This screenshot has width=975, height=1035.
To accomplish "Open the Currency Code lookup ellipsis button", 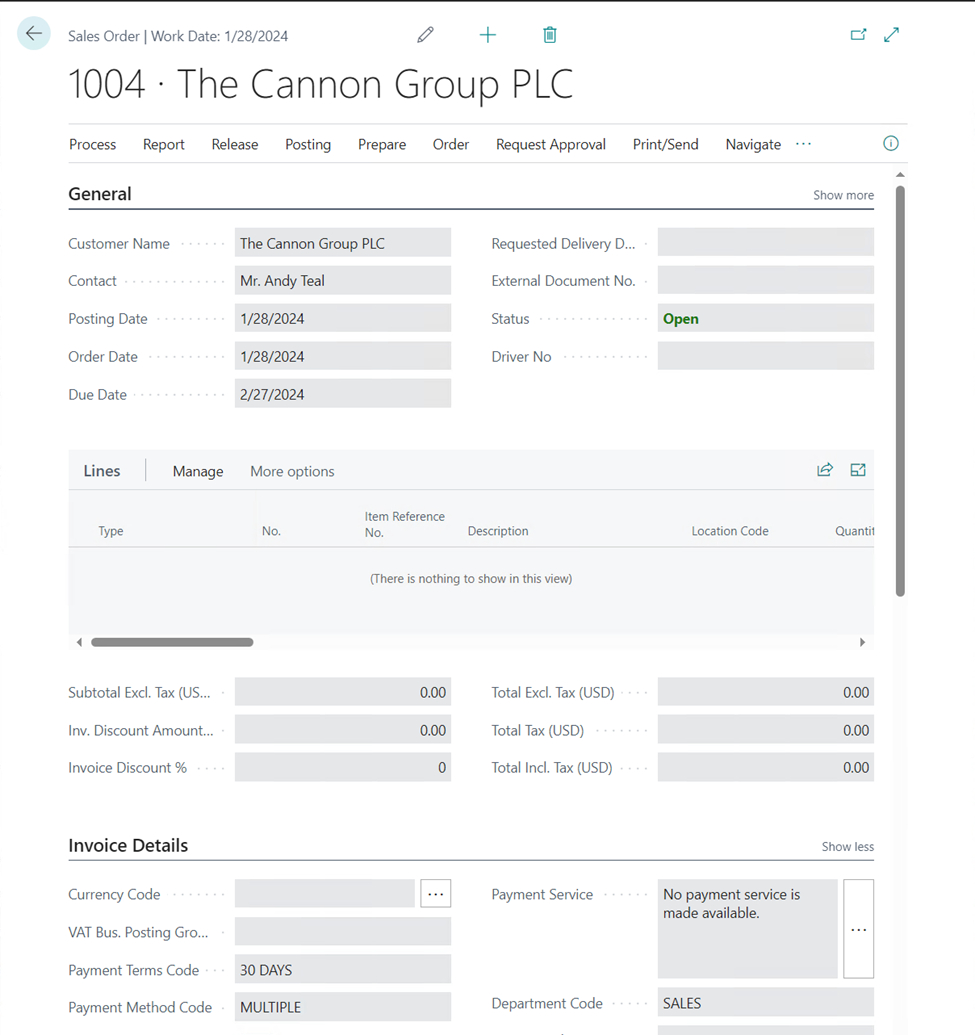I will tap(436, 894).
